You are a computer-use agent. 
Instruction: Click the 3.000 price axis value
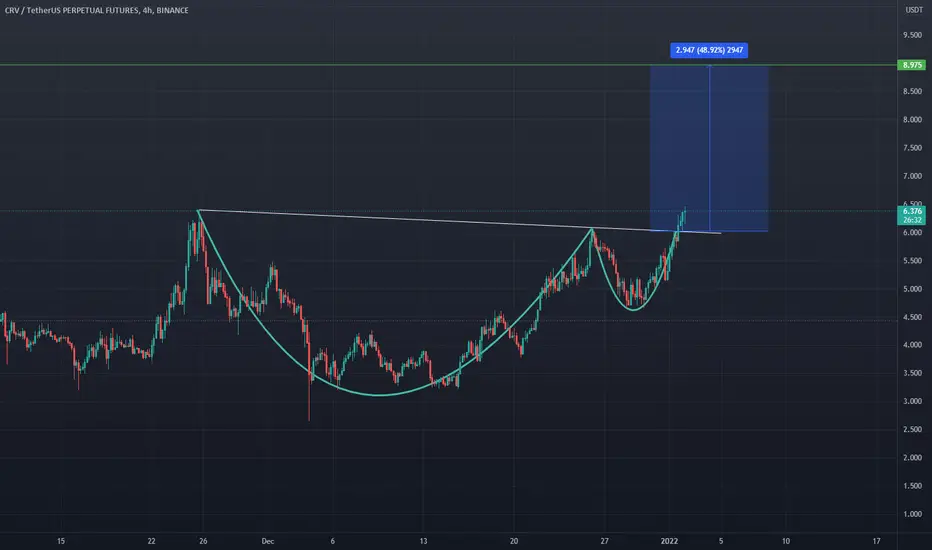pyautogui.click(x=912, y=401)
